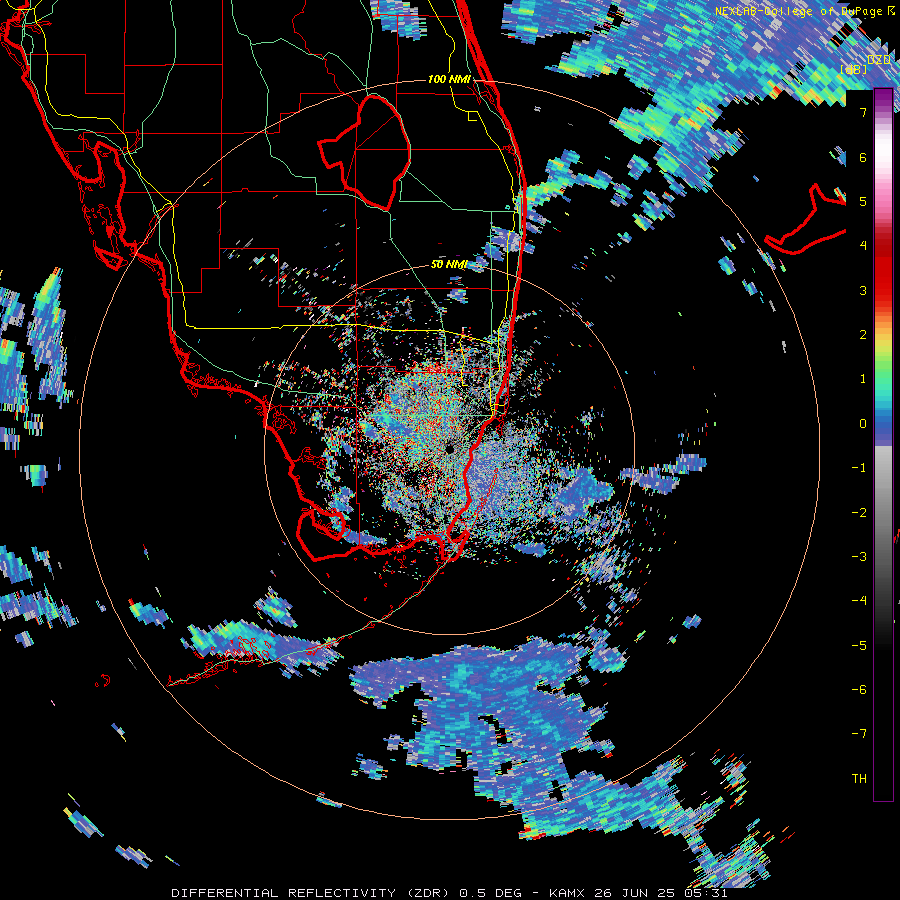Viewport: 900px width, 900px height.
Task: Click the NEXLAB-College of DuPage label
Action: click(x=807, y=11)
